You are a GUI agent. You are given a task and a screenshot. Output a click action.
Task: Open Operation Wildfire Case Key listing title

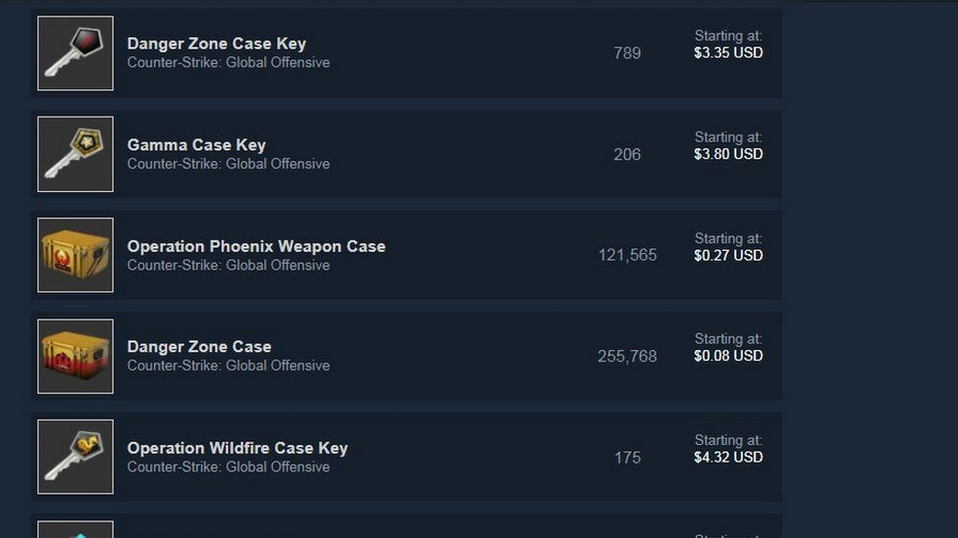tap(237, 448)
